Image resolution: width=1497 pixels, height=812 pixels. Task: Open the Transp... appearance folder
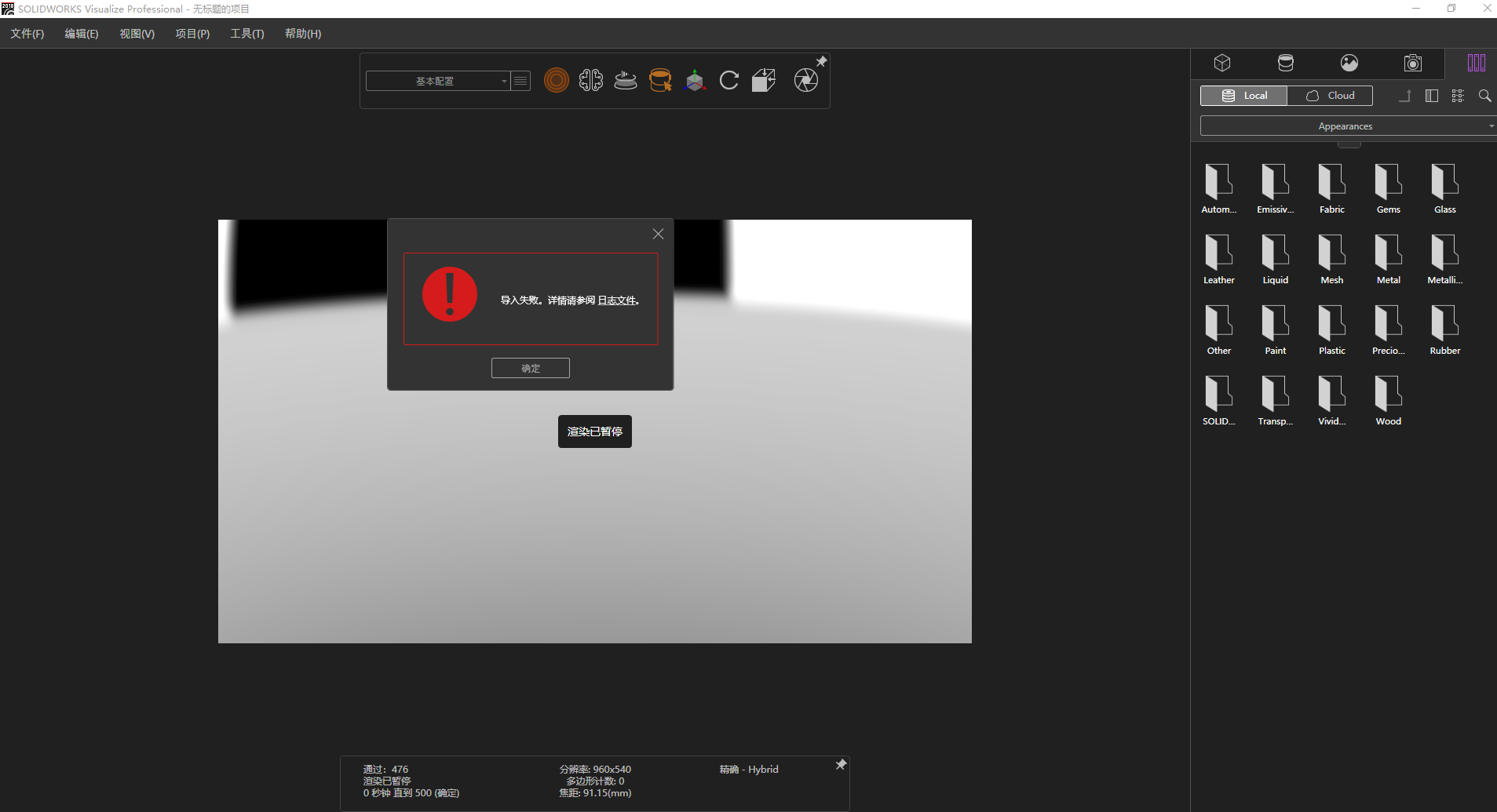(1276, 401)
